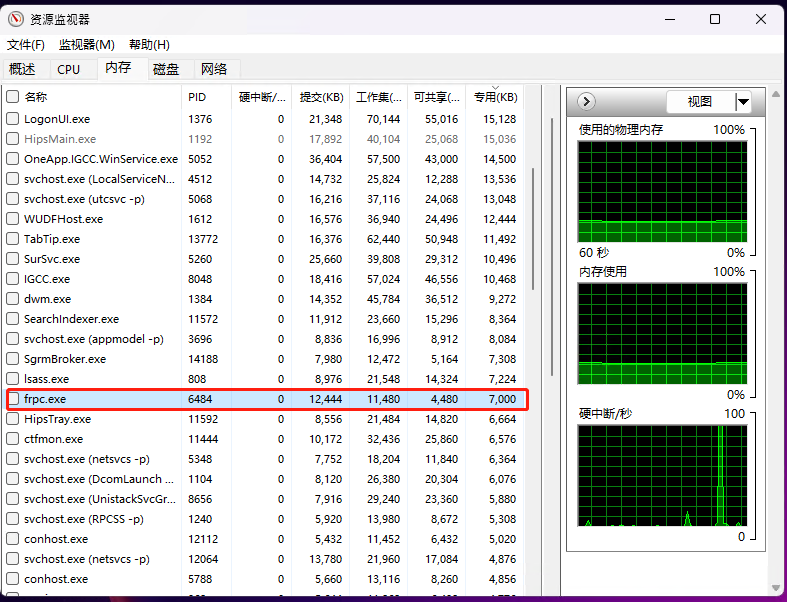Image resolution: width=787 pixels, height=602 pixels.
Task: Tick the select-all checkbox beside 名称
Action: click(13, 97)
